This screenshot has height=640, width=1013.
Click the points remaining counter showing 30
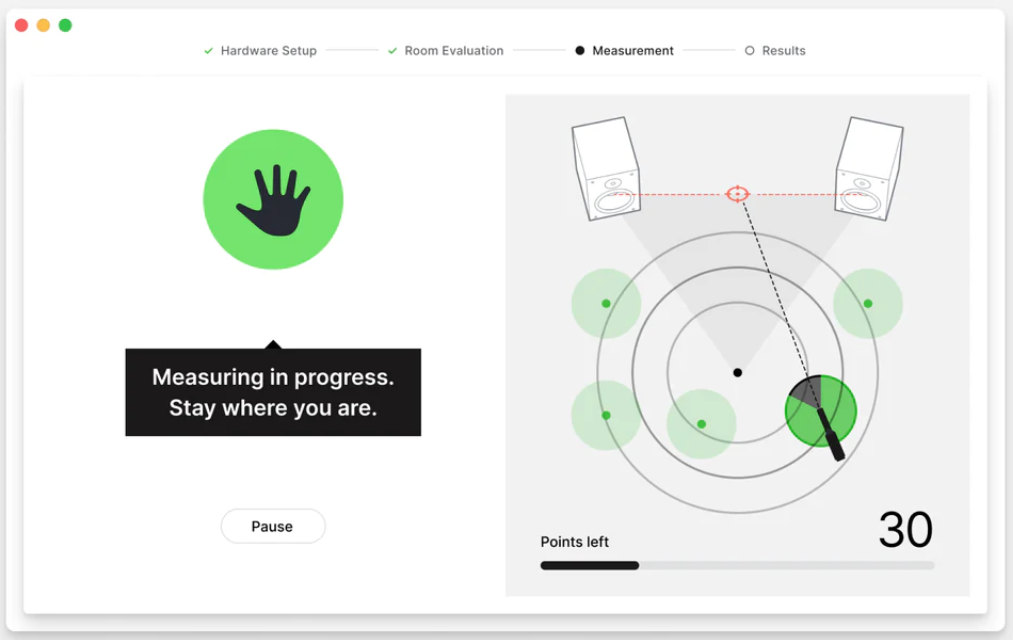pyautogui.click(x=905, y=530)
